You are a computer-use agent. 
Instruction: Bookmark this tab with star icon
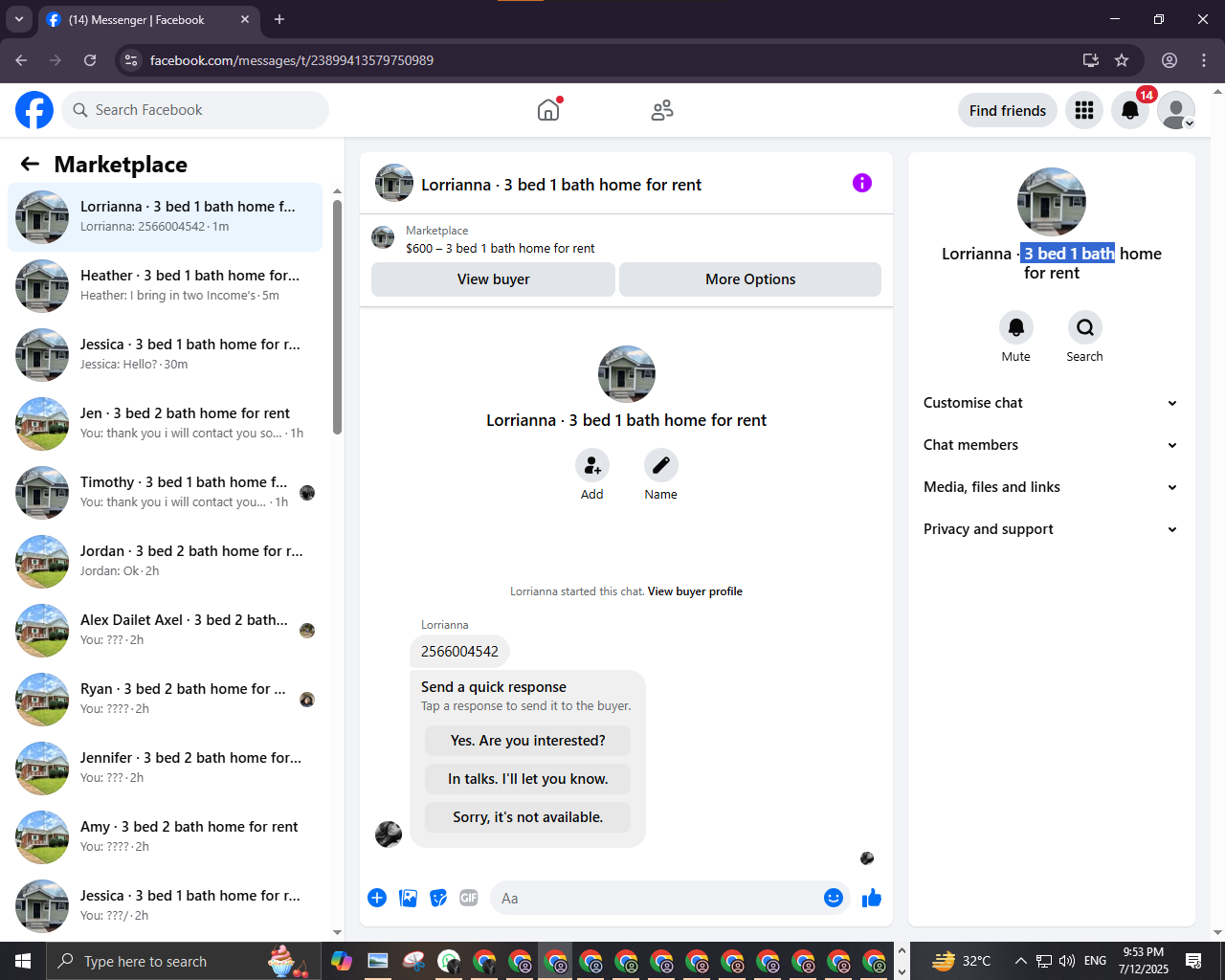1122,60
